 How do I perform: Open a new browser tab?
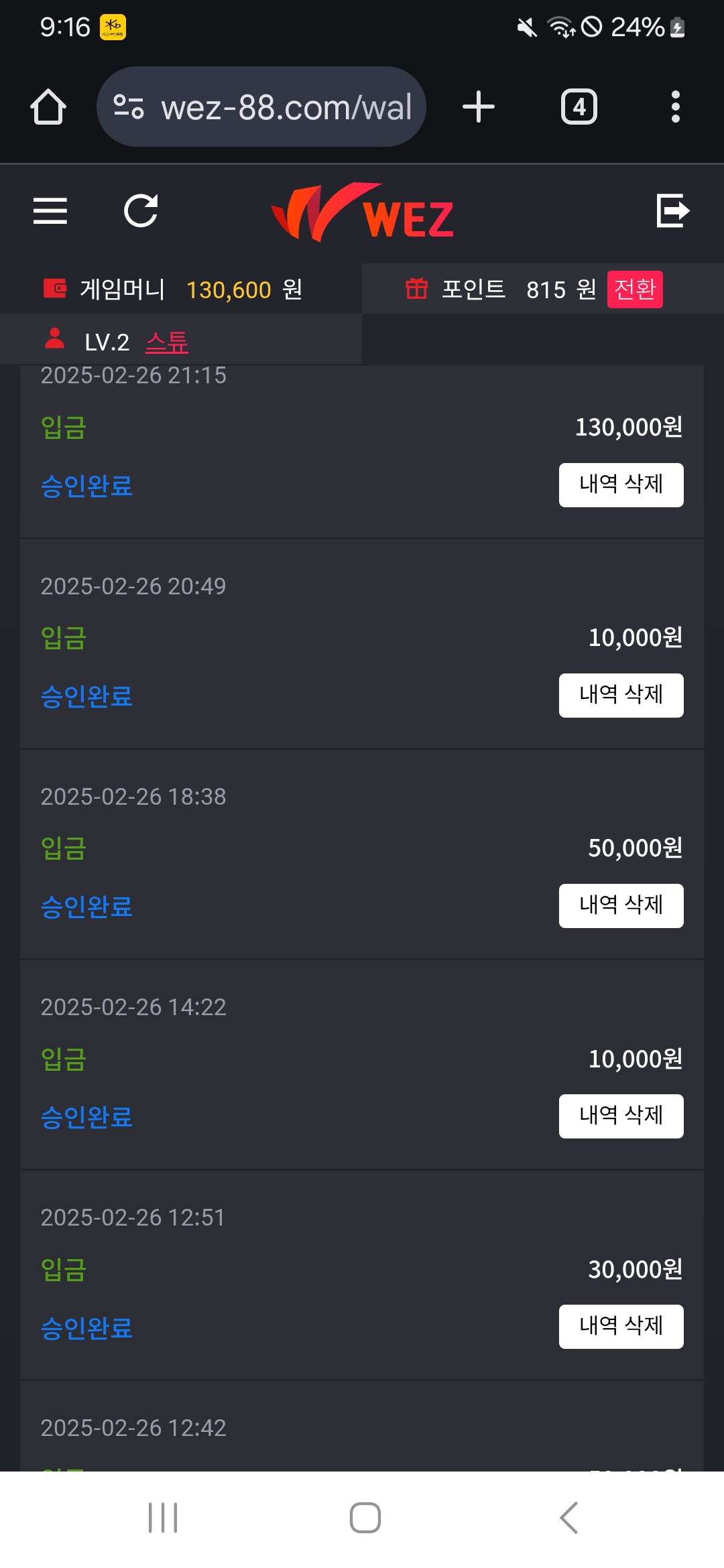click(479, 107)
